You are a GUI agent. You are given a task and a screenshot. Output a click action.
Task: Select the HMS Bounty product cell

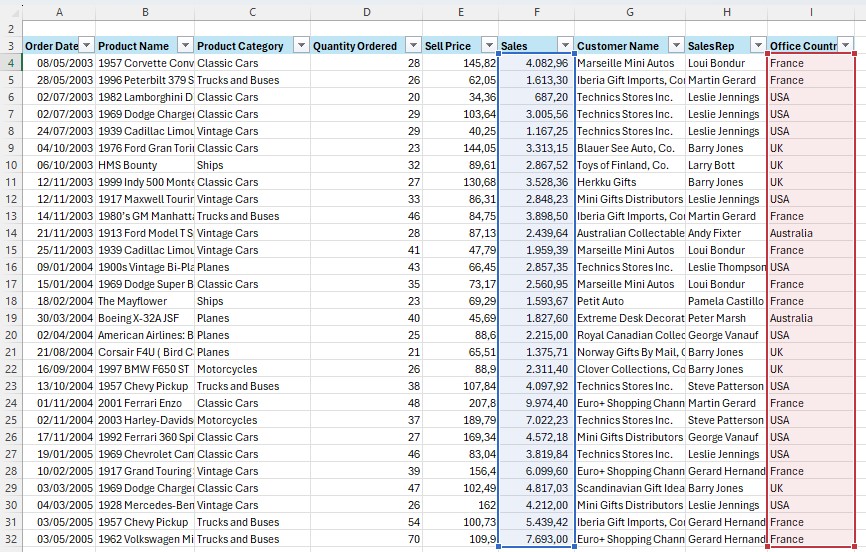click(x=145, y=165)
